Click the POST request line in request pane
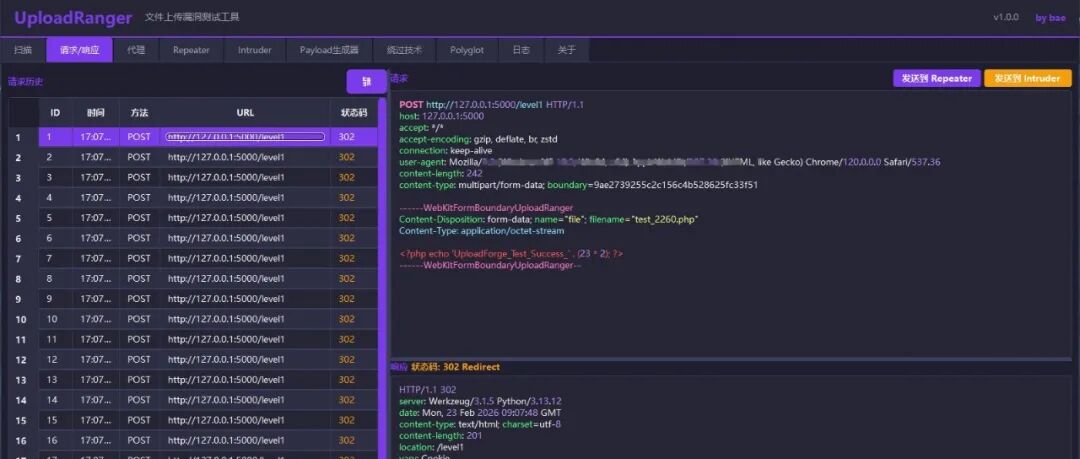Image resolution: width=1080 pixels, height=459 pixels. 491,105
